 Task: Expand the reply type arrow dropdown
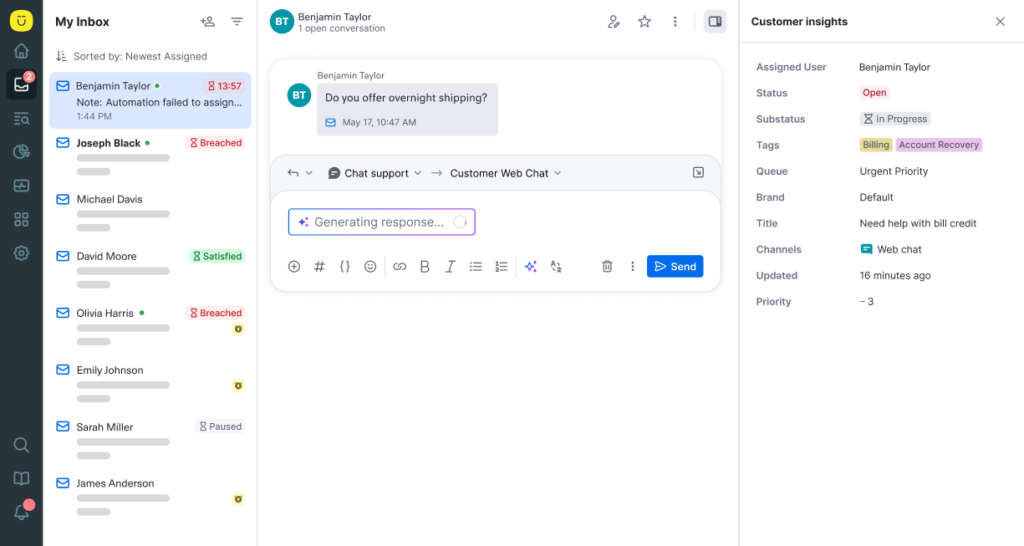point(300,173)
